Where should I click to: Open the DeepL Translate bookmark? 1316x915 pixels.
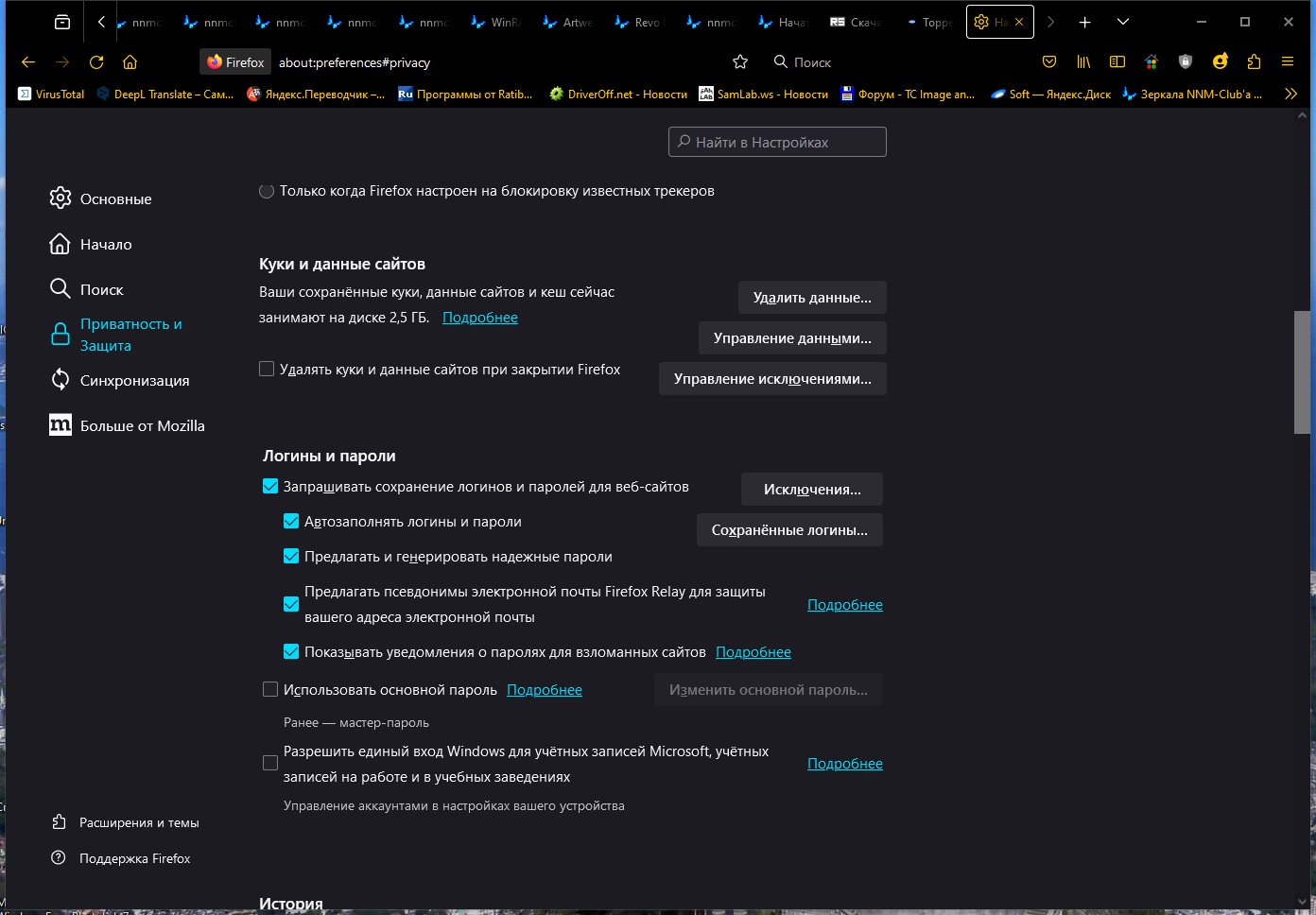click(165, 94)
